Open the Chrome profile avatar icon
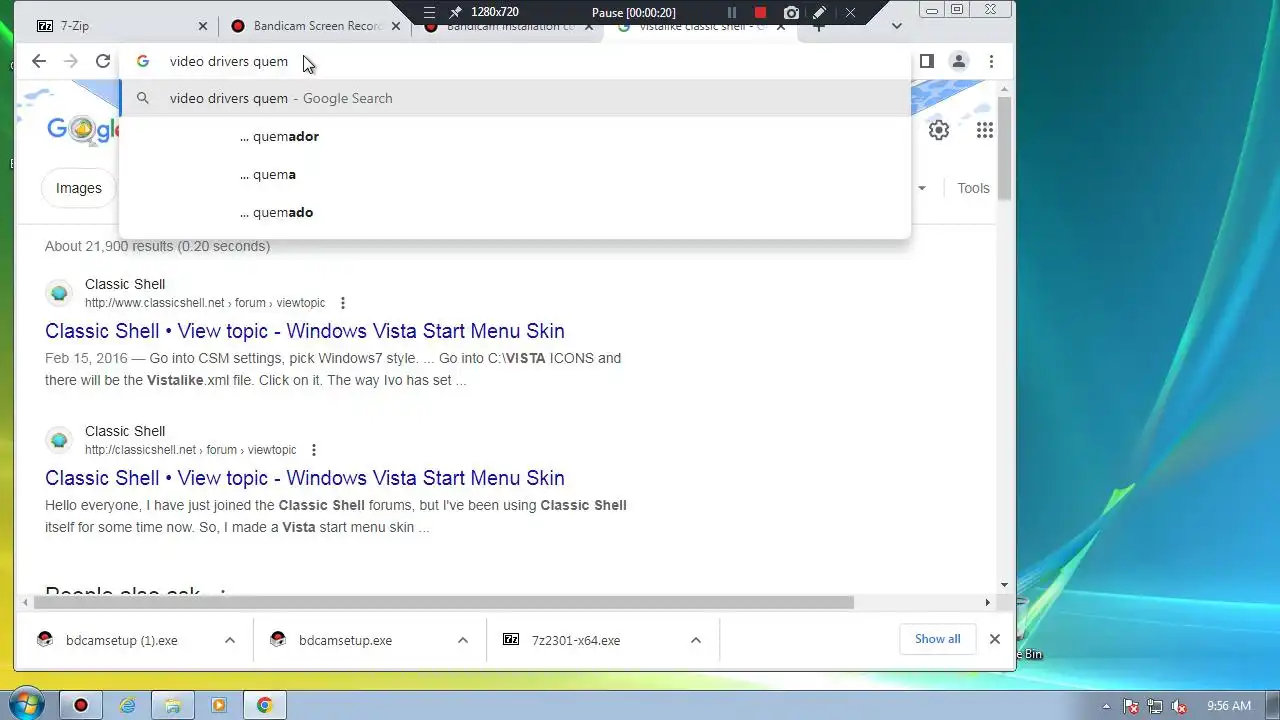 (958, 61)
